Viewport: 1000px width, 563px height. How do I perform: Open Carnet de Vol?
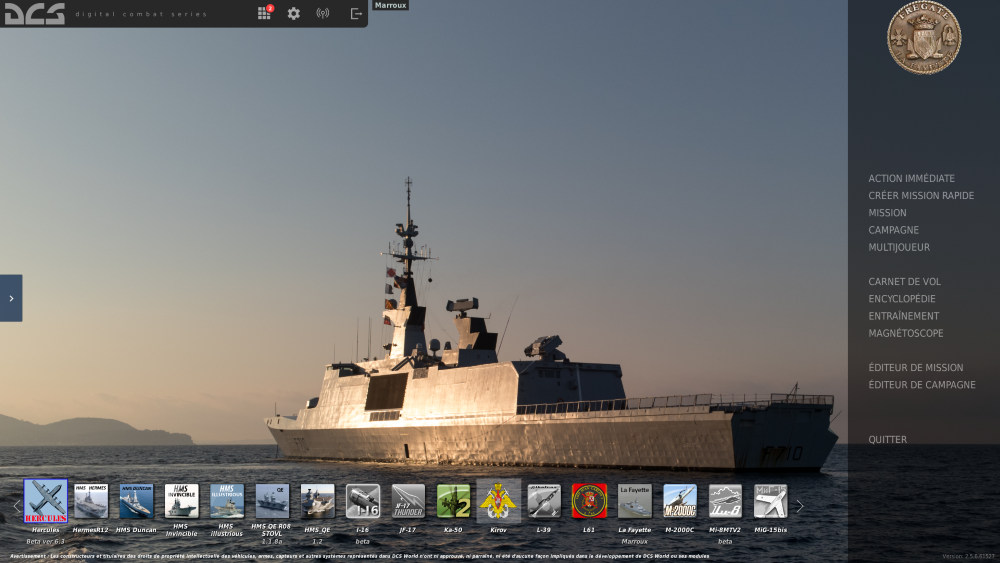(904, 282)
